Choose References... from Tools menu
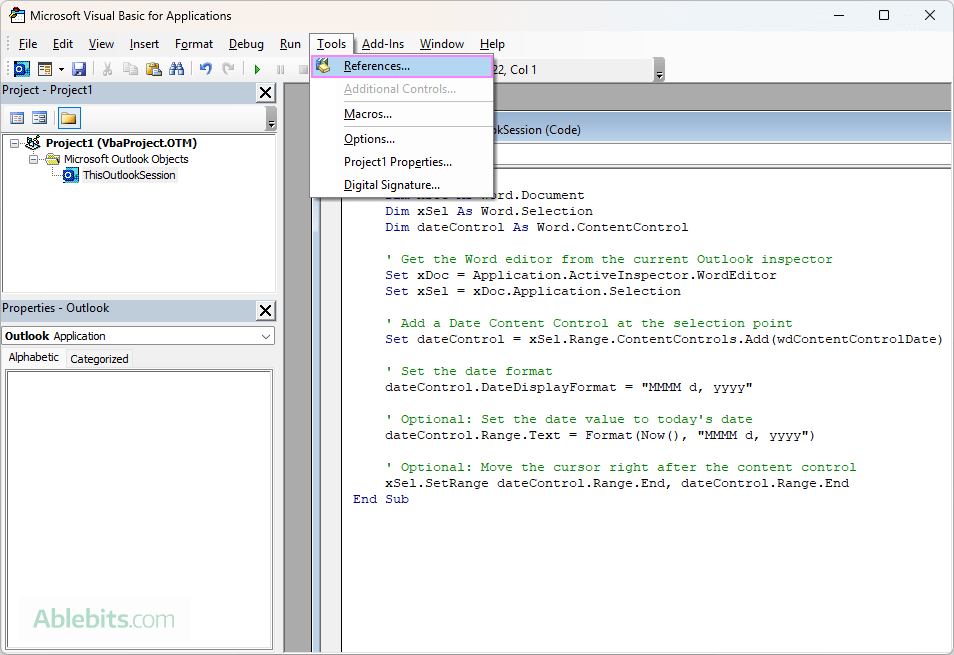This screenshot has height=655, width=954. tap(402, 66)
